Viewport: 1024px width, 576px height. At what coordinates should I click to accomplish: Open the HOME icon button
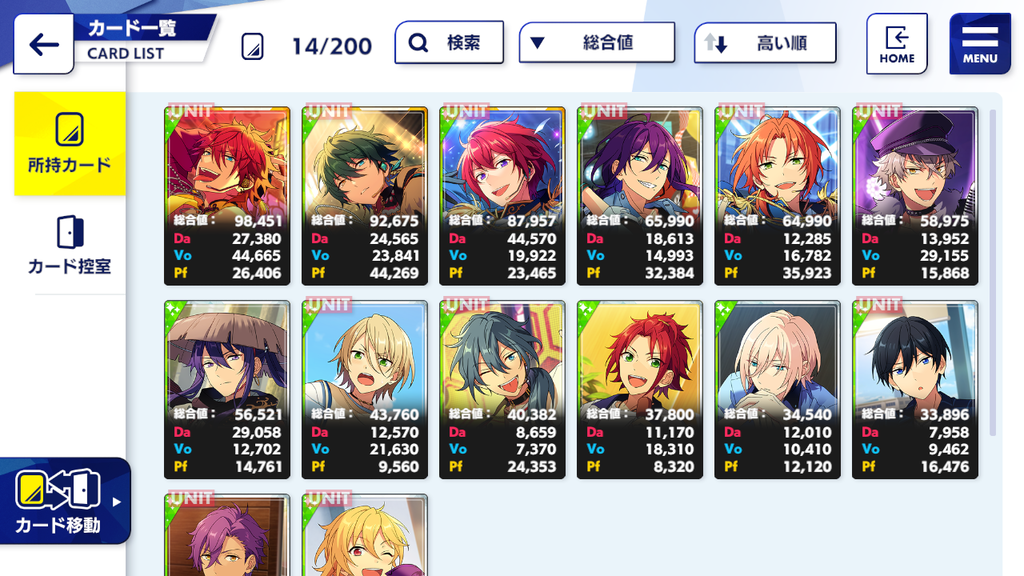(897, 44)
